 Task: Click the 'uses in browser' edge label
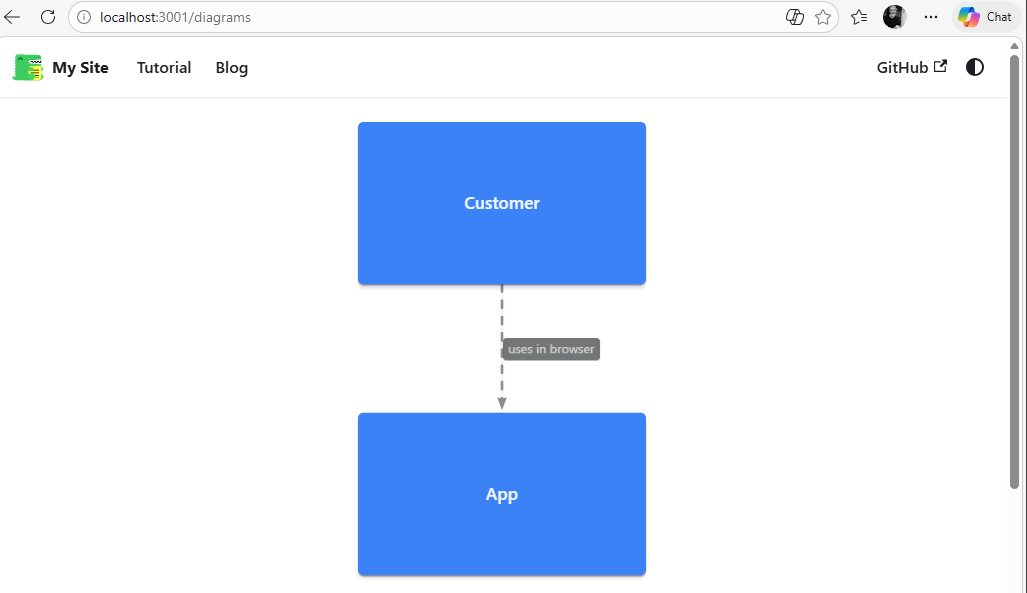551,349
